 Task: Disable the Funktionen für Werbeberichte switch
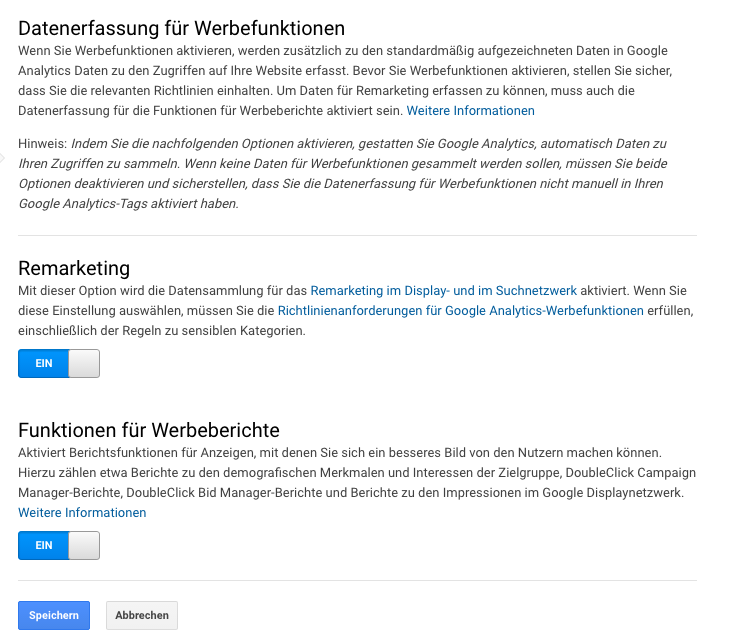pyautogui.click(x=59, y=546)
